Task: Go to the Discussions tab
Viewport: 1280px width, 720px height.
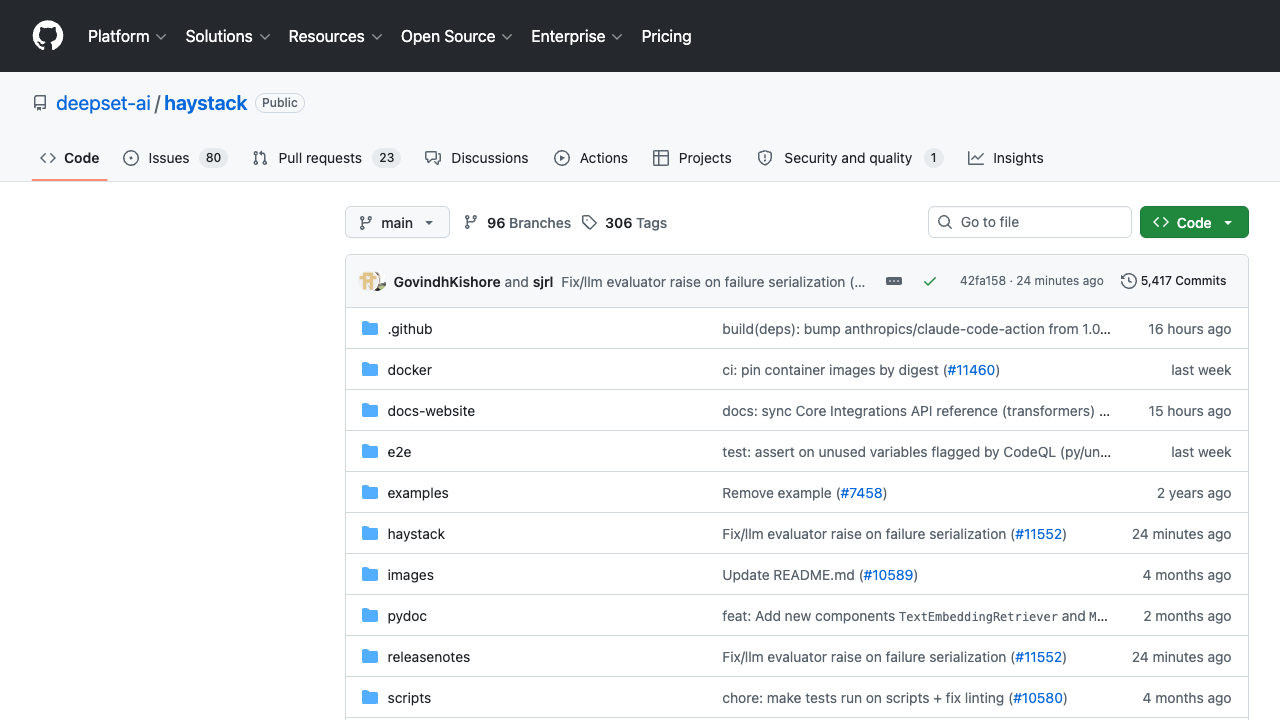Action: [x=477, y=158]
